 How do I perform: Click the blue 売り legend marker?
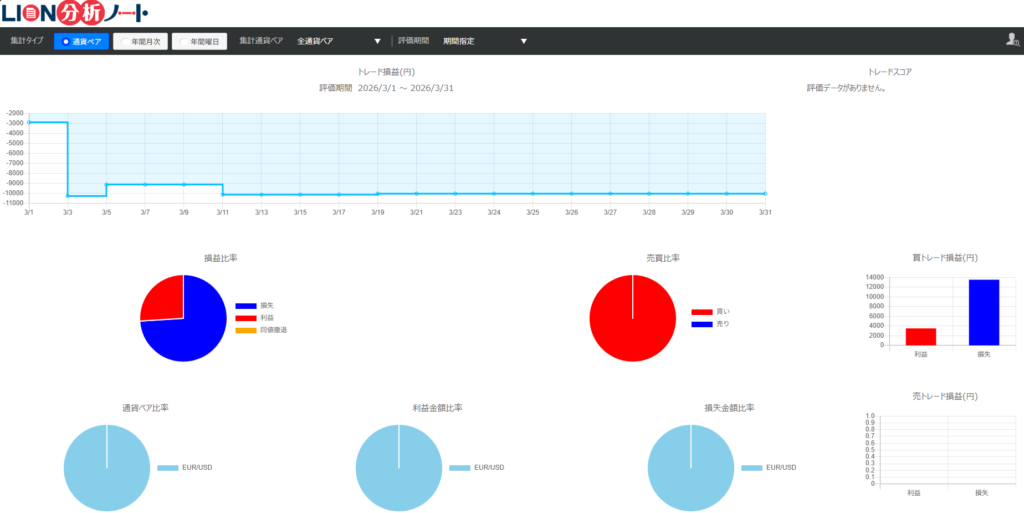coord(701,324)
